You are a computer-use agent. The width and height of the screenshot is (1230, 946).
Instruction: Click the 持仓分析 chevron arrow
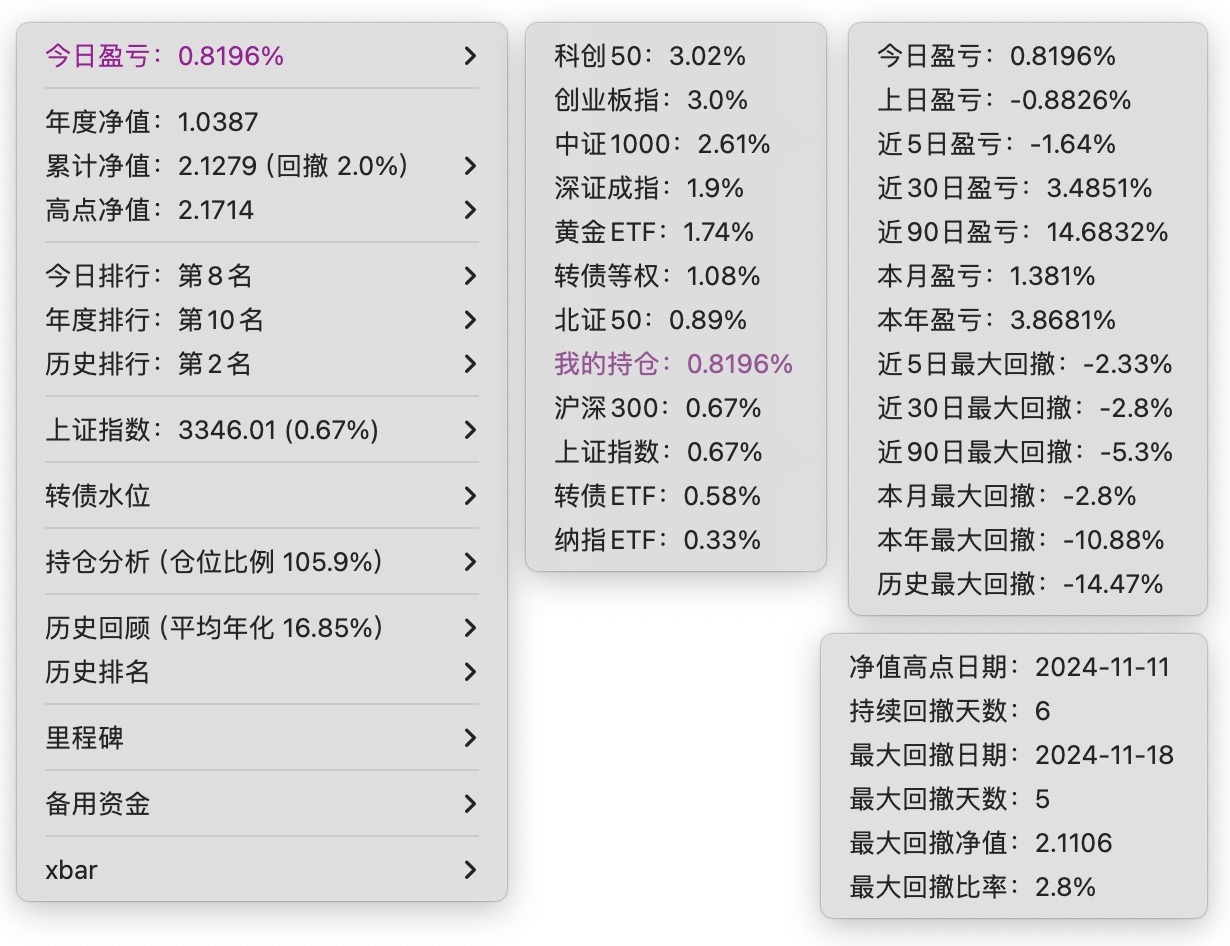click(x=470, y=562)
